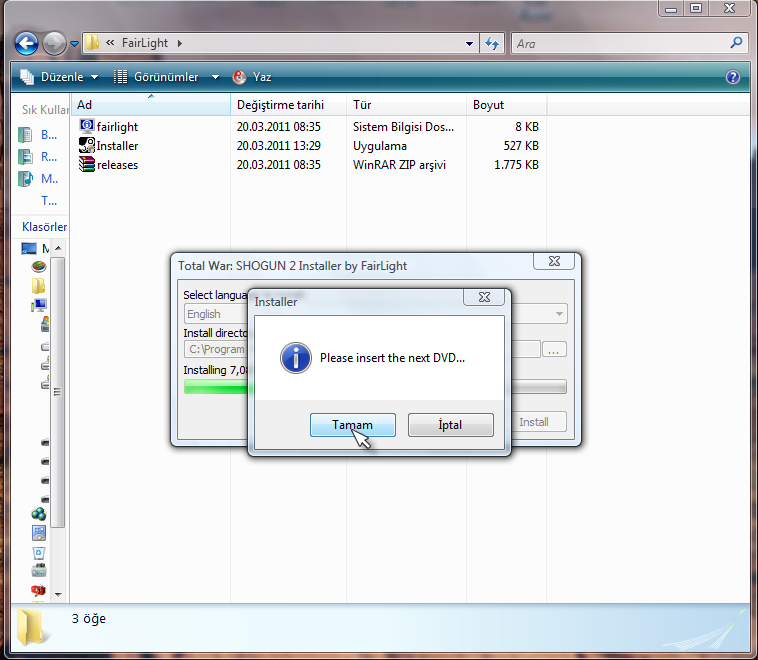The width and height of the screenshot is (758, 660).
Task: Open the Düzenle menu
Action: click(x=59, y=77)
